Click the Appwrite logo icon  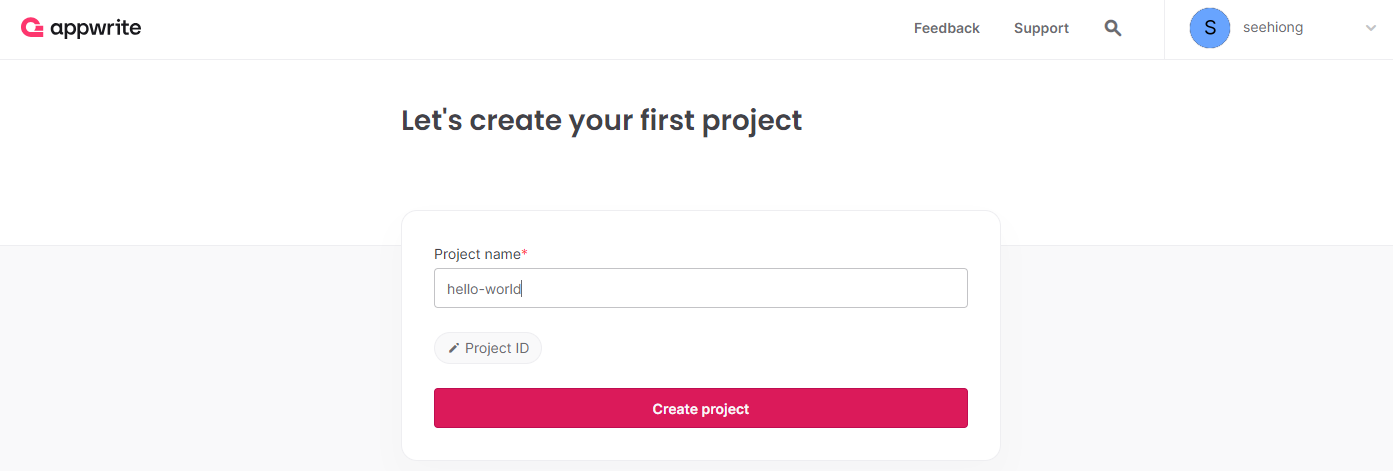click(x=32, y=28)
